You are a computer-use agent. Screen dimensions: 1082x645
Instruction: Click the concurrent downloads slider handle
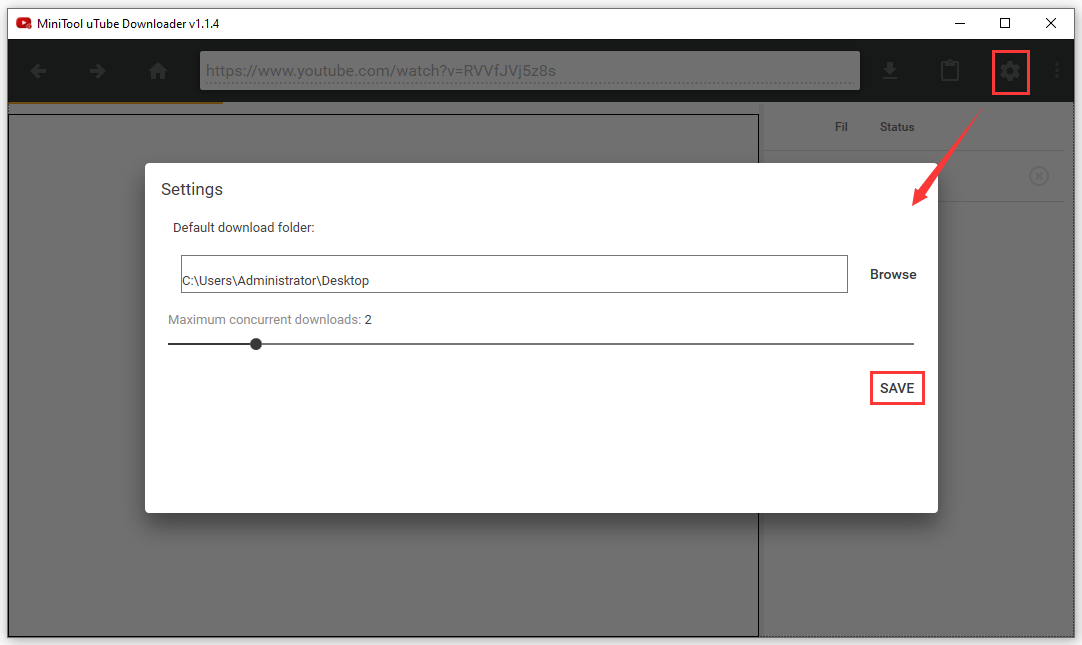tap(256, 344)
